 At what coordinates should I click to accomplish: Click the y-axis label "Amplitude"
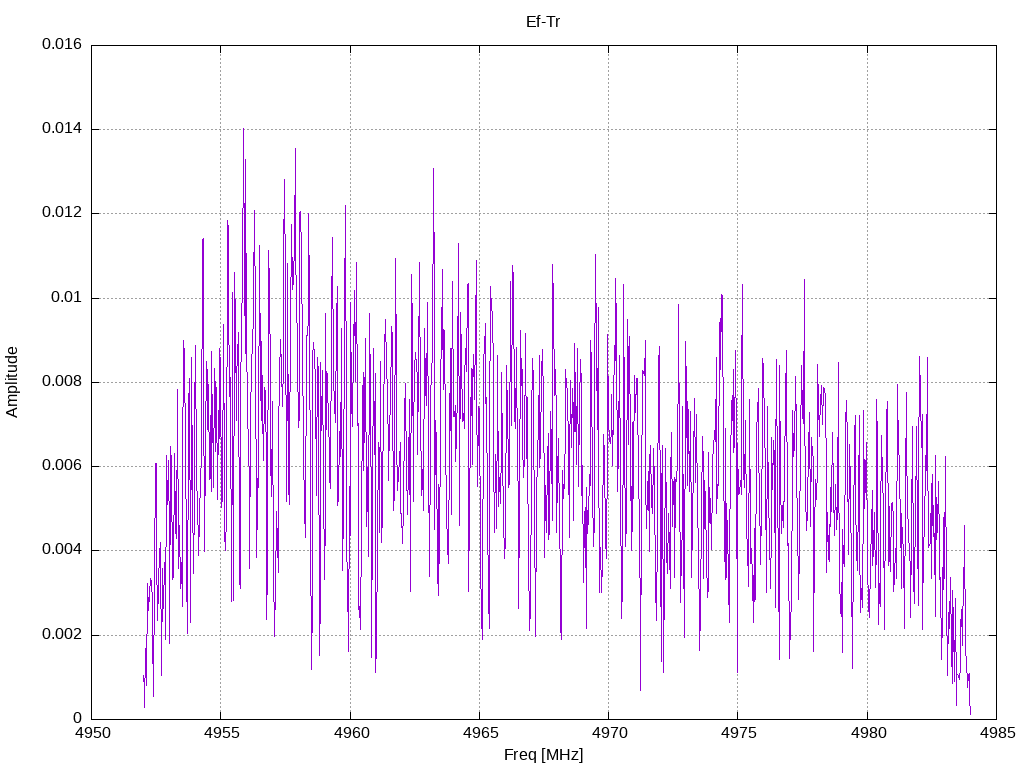[12, 382]
